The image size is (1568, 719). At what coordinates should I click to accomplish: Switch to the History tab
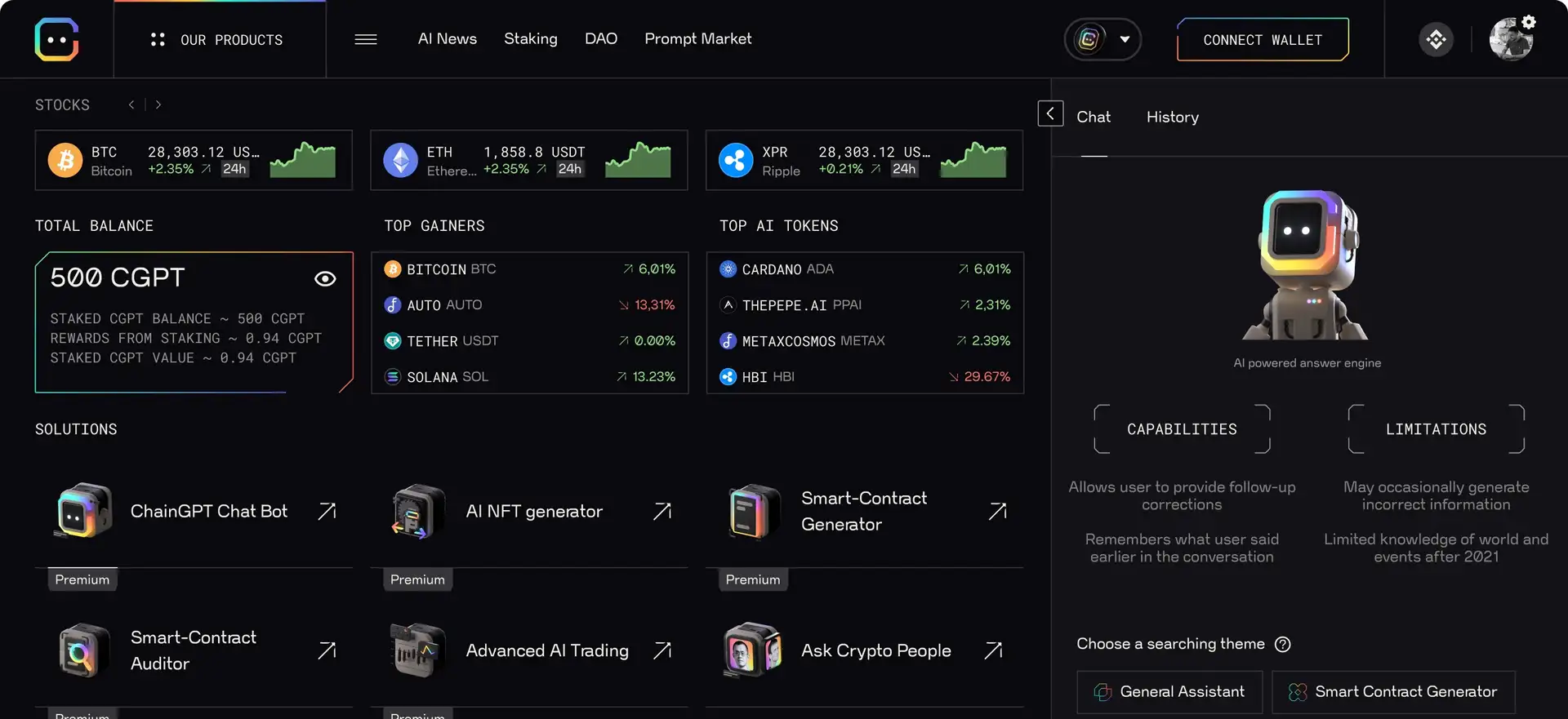click(x=1172, y=118)
